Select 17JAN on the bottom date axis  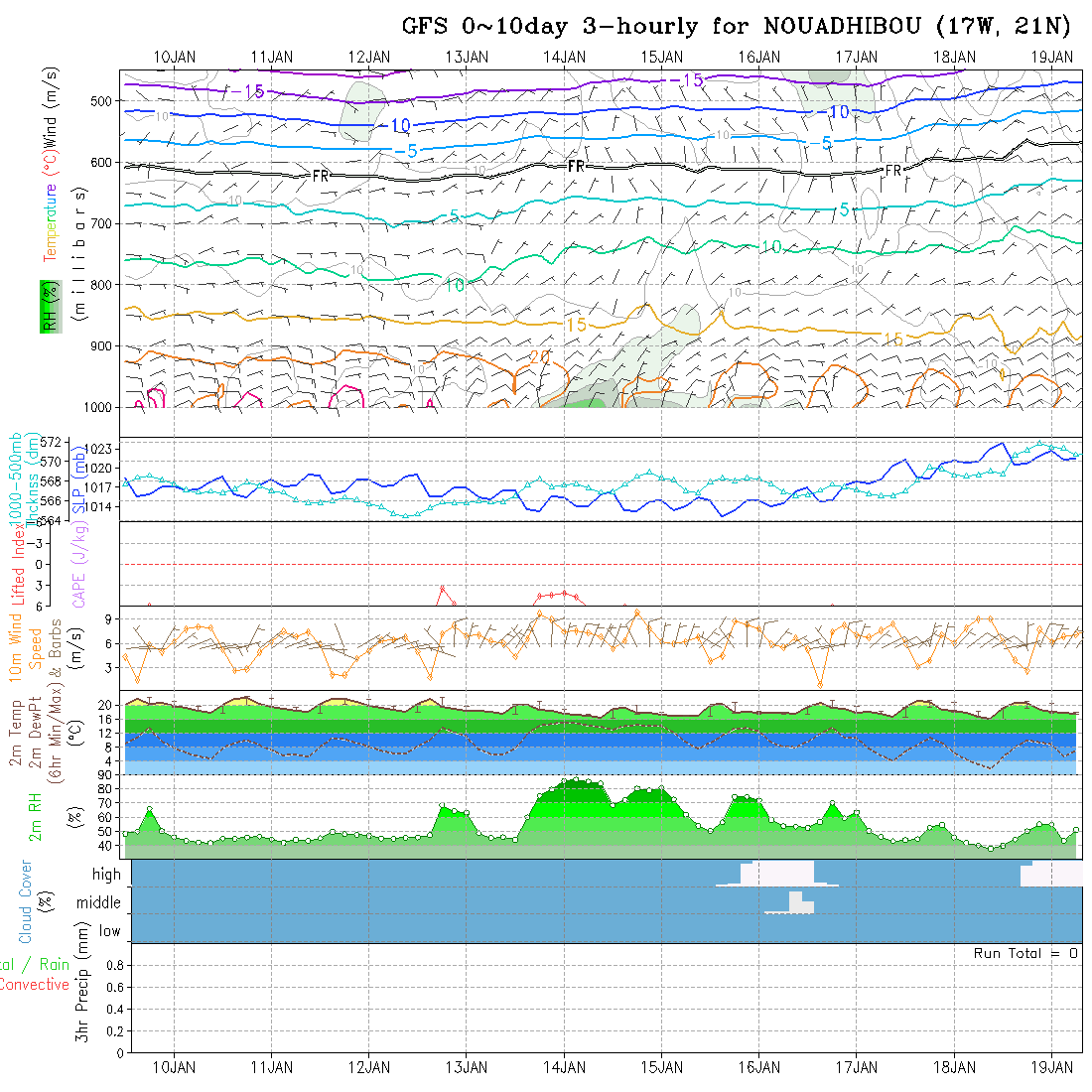(x=856, y=1067)
